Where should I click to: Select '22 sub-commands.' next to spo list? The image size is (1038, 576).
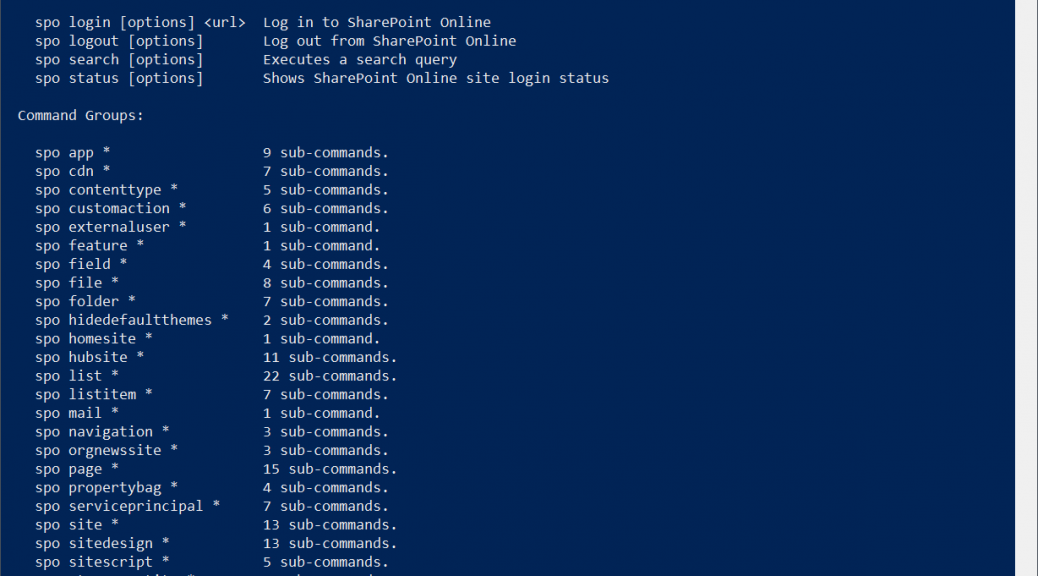(x=330, y=376)
